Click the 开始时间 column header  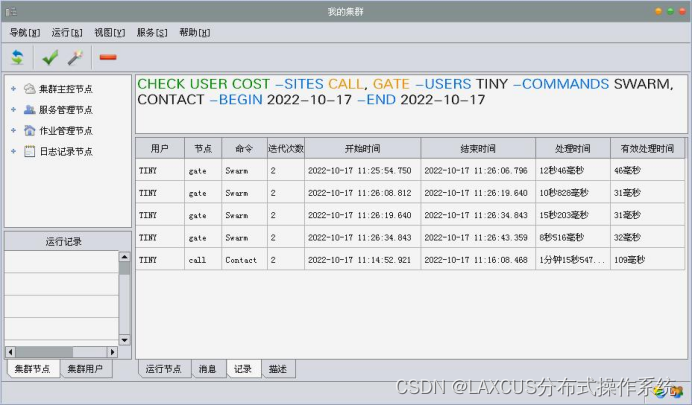[362, 149]
